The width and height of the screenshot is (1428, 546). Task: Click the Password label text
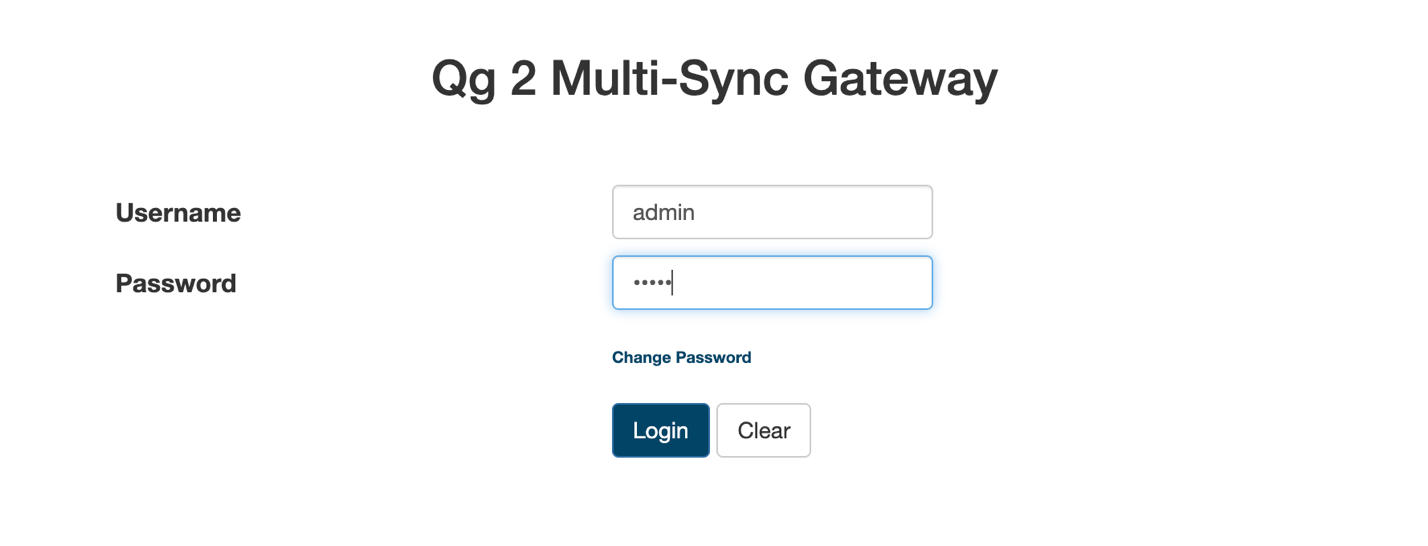[x=176, y=283]
